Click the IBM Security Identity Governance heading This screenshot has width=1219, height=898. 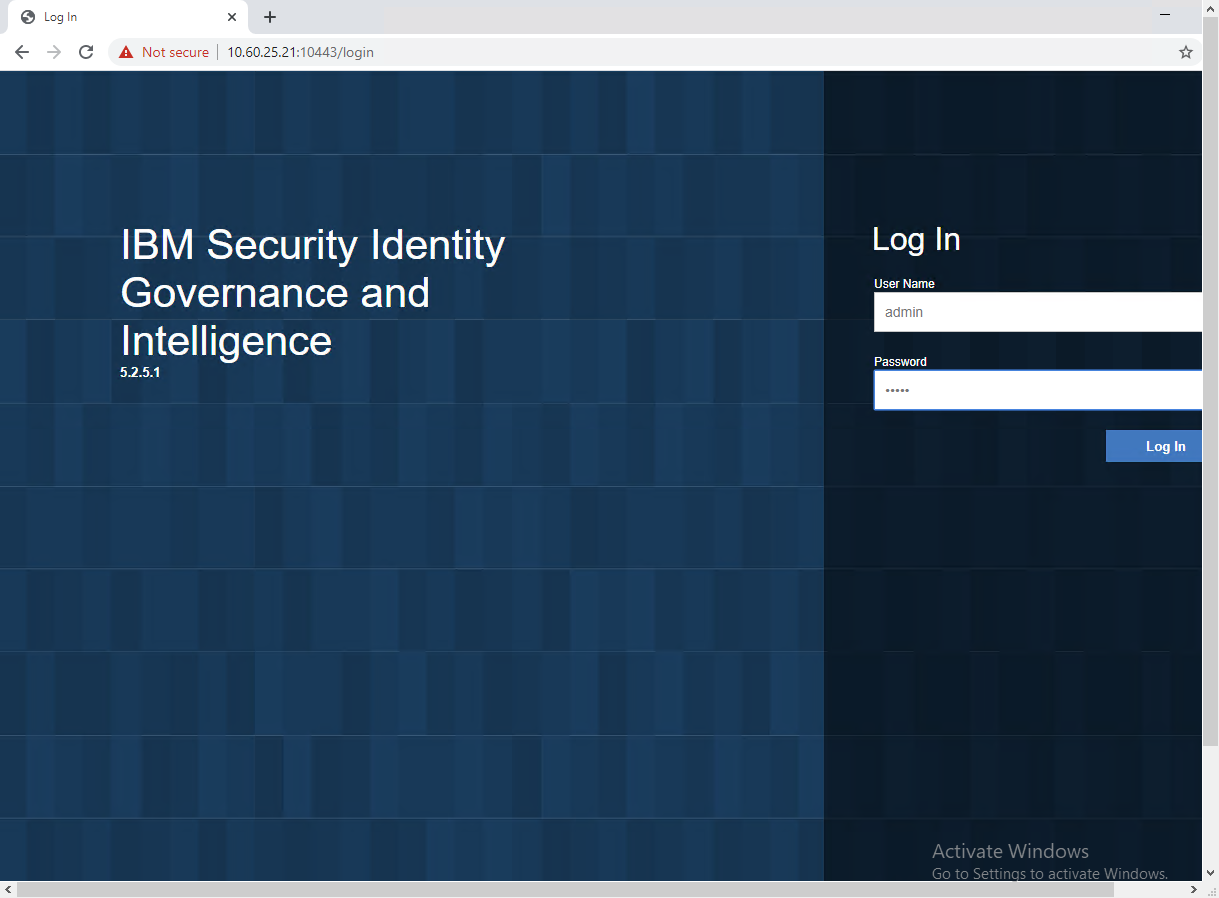pyautogui.click(x=312, y=292)
